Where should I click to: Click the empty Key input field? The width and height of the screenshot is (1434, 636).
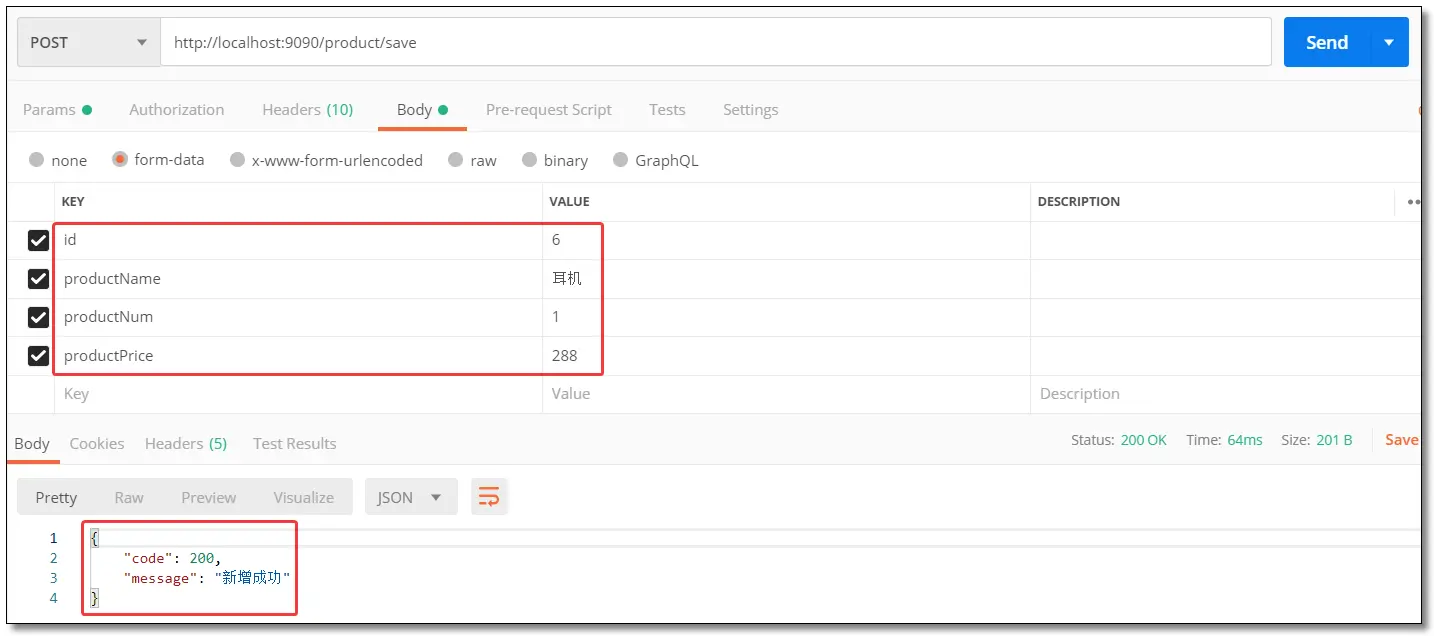point(298,394)
